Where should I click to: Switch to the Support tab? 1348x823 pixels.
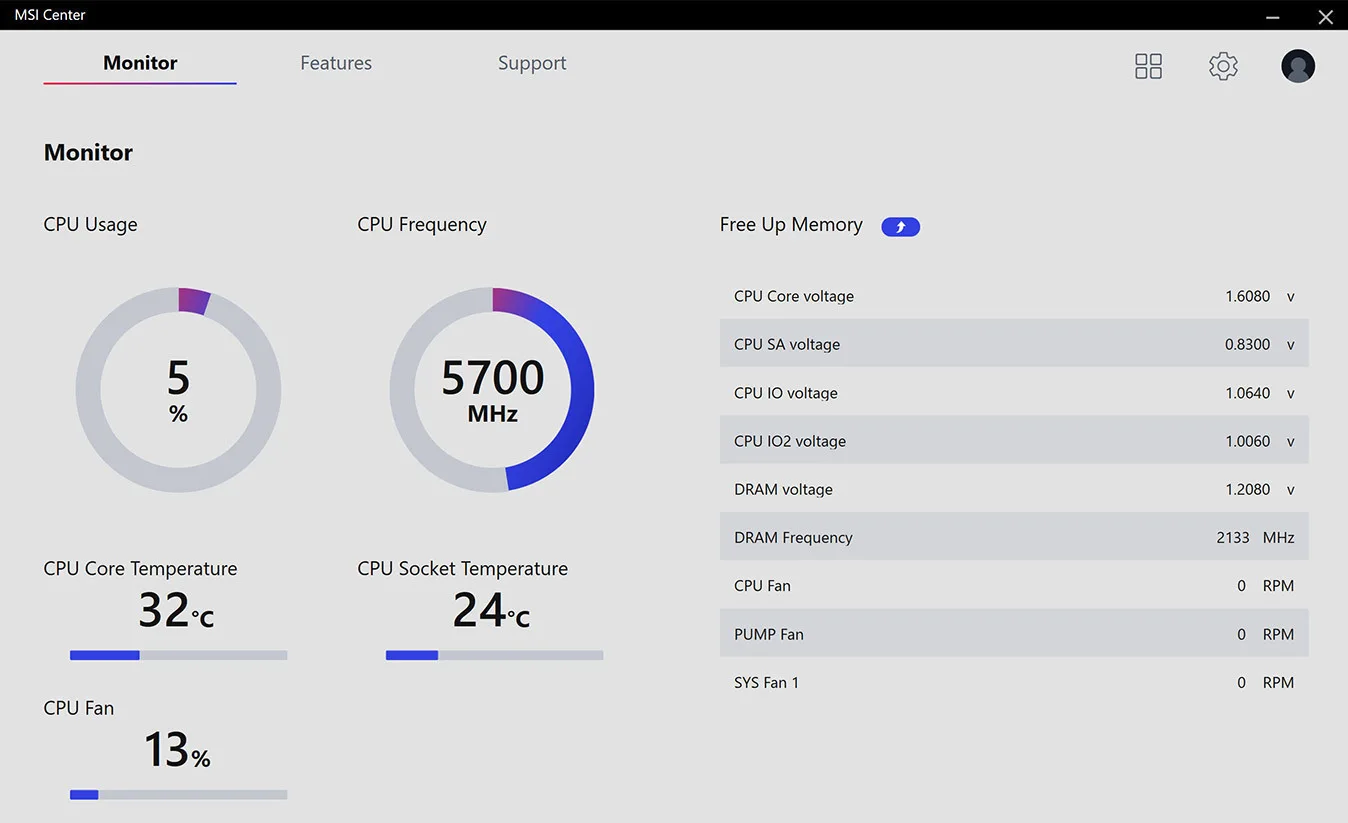[532, 63]
